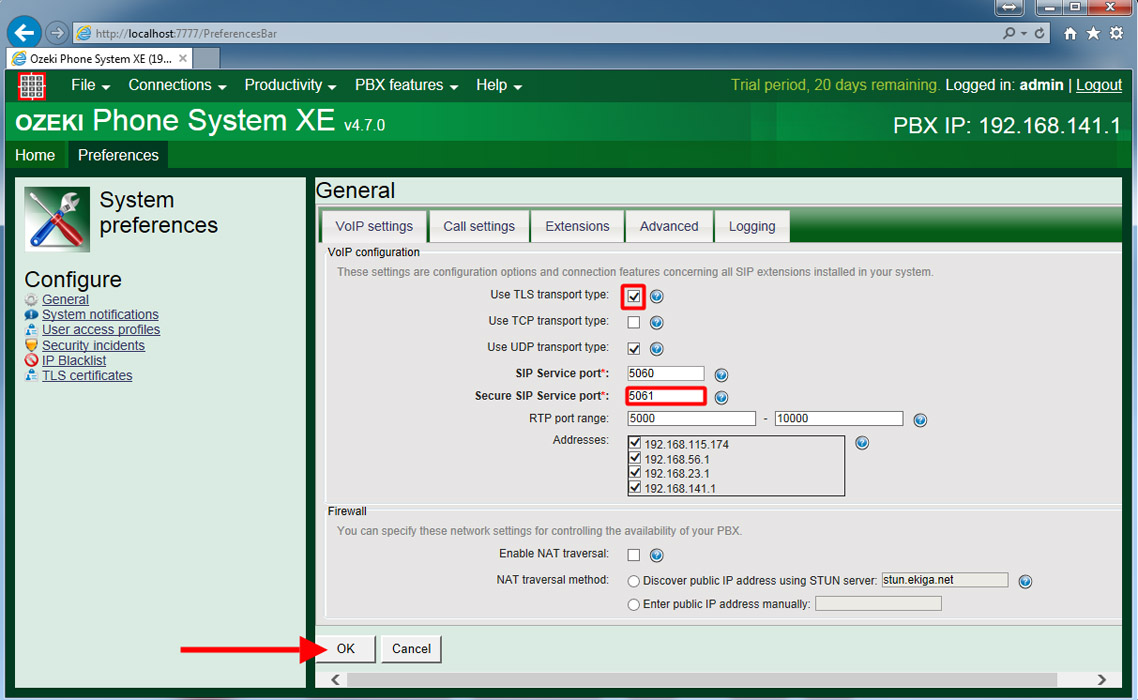Click the System preferences wrench and screwdriver icon
Viewport: 1138px width, 700px height.
(x=57, y=219)
